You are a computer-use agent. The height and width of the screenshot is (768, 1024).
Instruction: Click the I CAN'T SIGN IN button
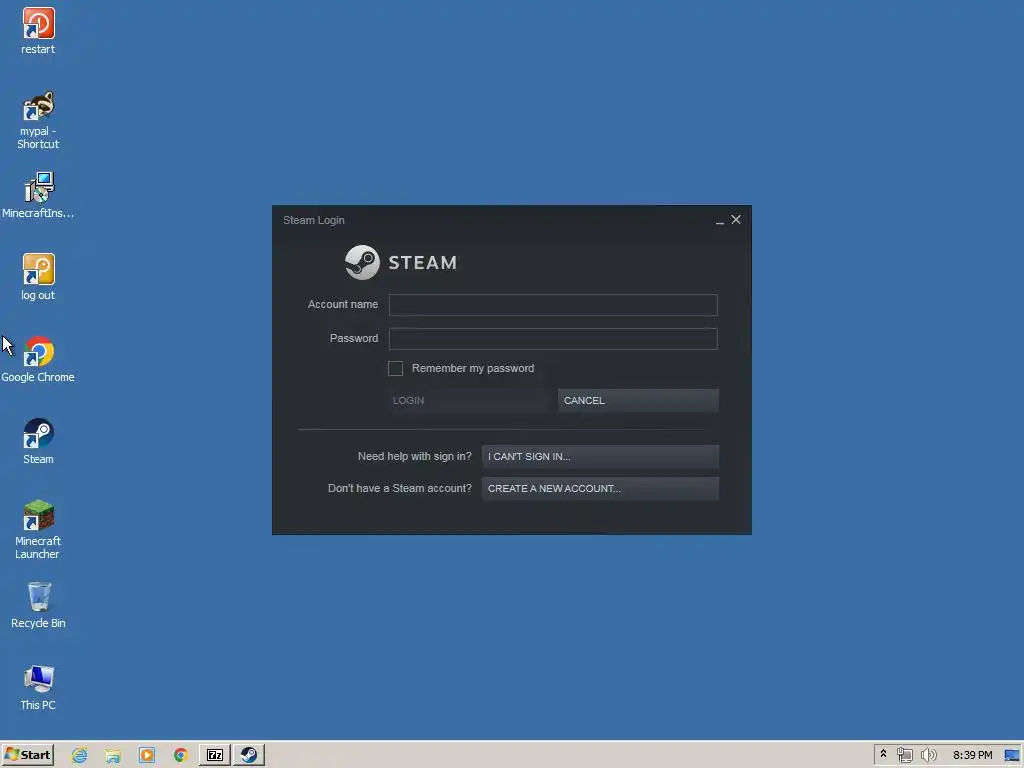[600, 456]
